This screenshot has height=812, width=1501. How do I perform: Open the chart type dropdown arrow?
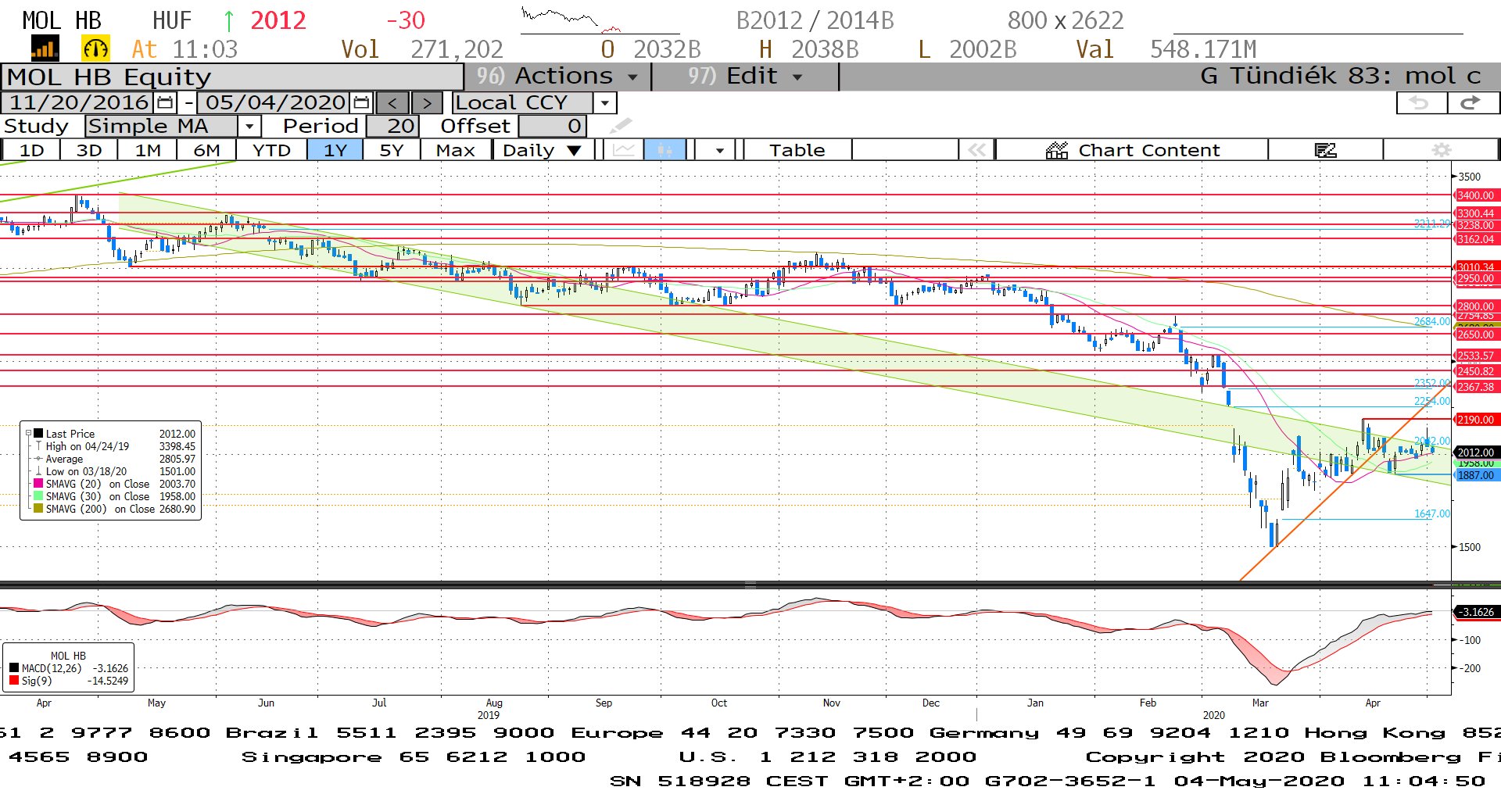(719, 149)
